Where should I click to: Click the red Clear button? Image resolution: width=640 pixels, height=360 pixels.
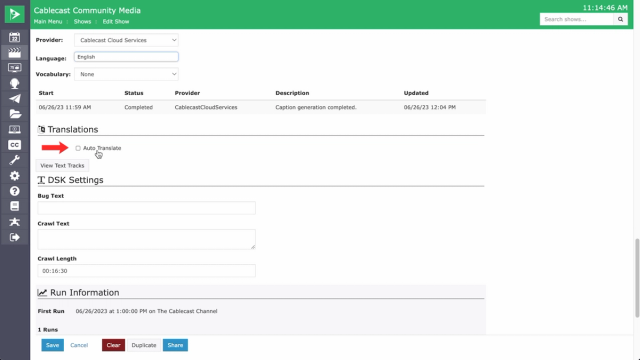113,345
